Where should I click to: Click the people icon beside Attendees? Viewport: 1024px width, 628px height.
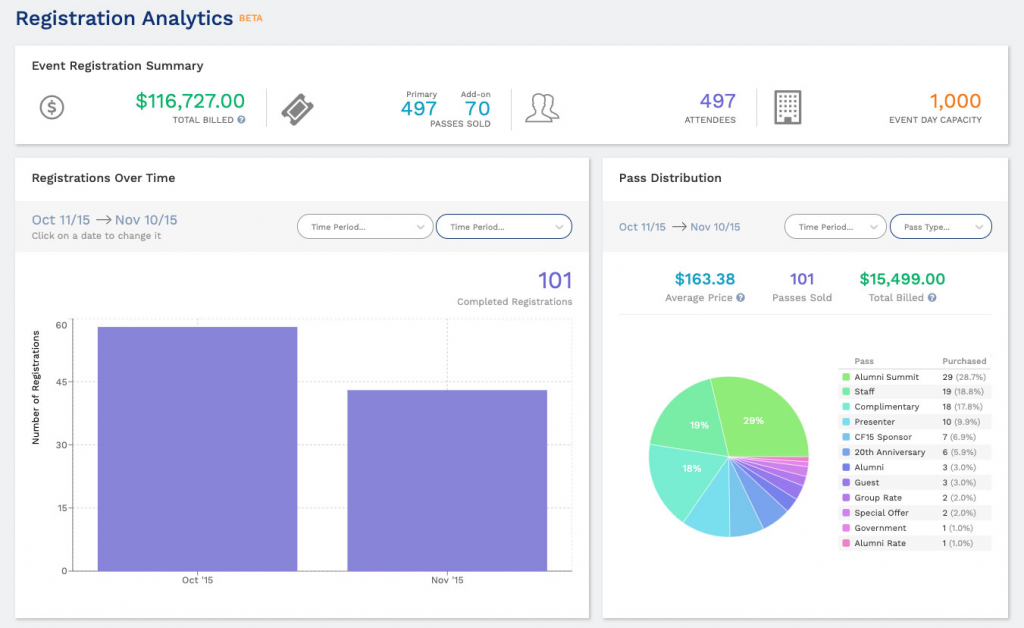(542, 108)
